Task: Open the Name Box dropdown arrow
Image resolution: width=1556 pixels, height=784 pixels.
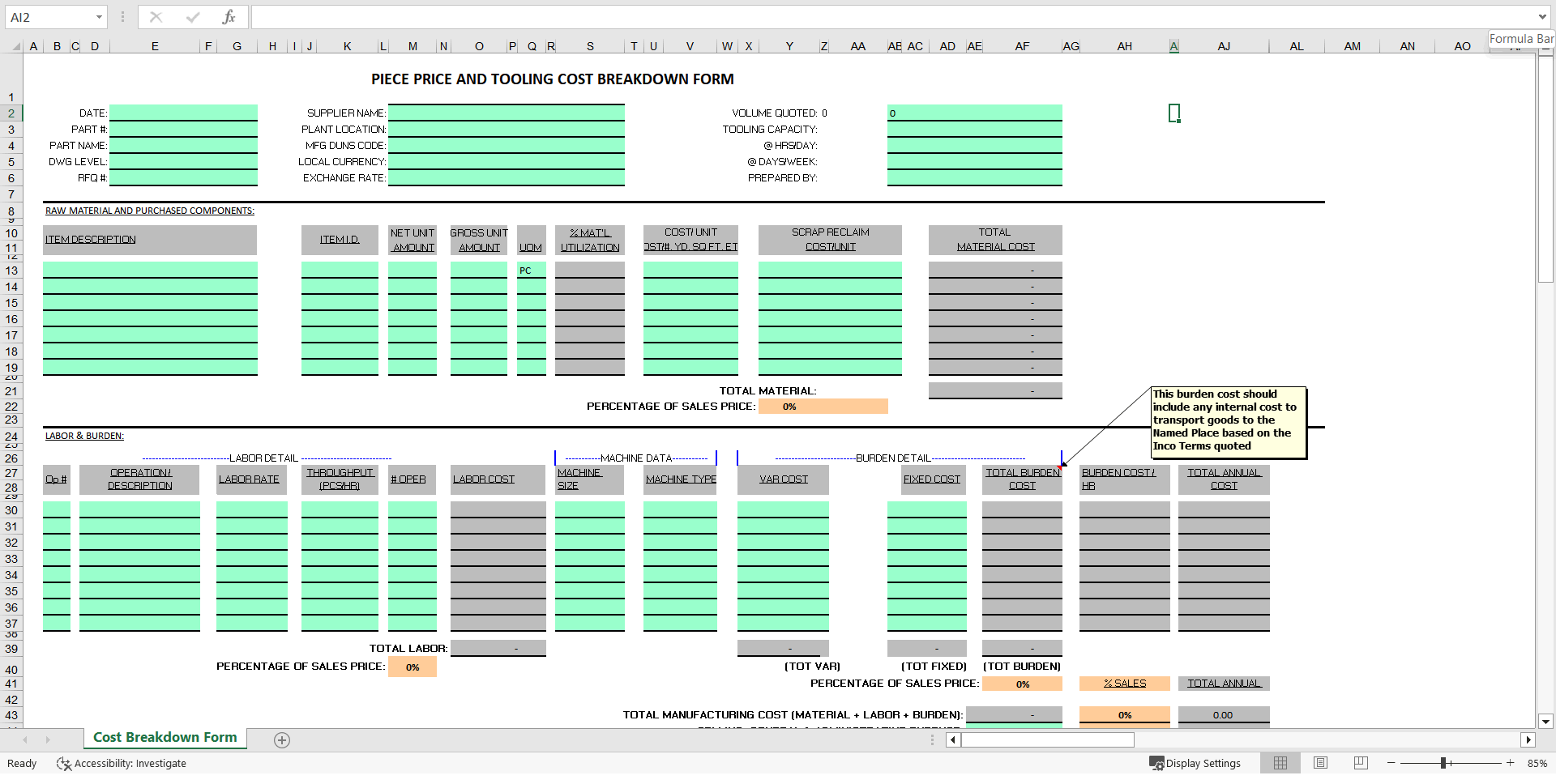Action: [99, 17]
